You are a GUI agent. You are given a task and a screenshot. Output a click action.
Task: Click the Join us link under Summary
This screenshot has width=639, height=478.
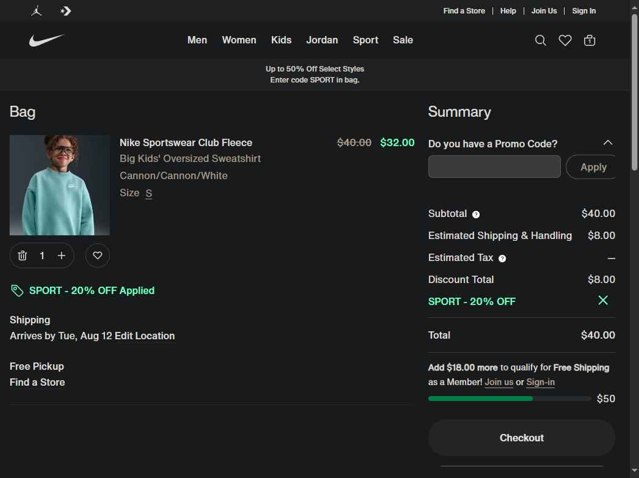(x=499, y=382)
